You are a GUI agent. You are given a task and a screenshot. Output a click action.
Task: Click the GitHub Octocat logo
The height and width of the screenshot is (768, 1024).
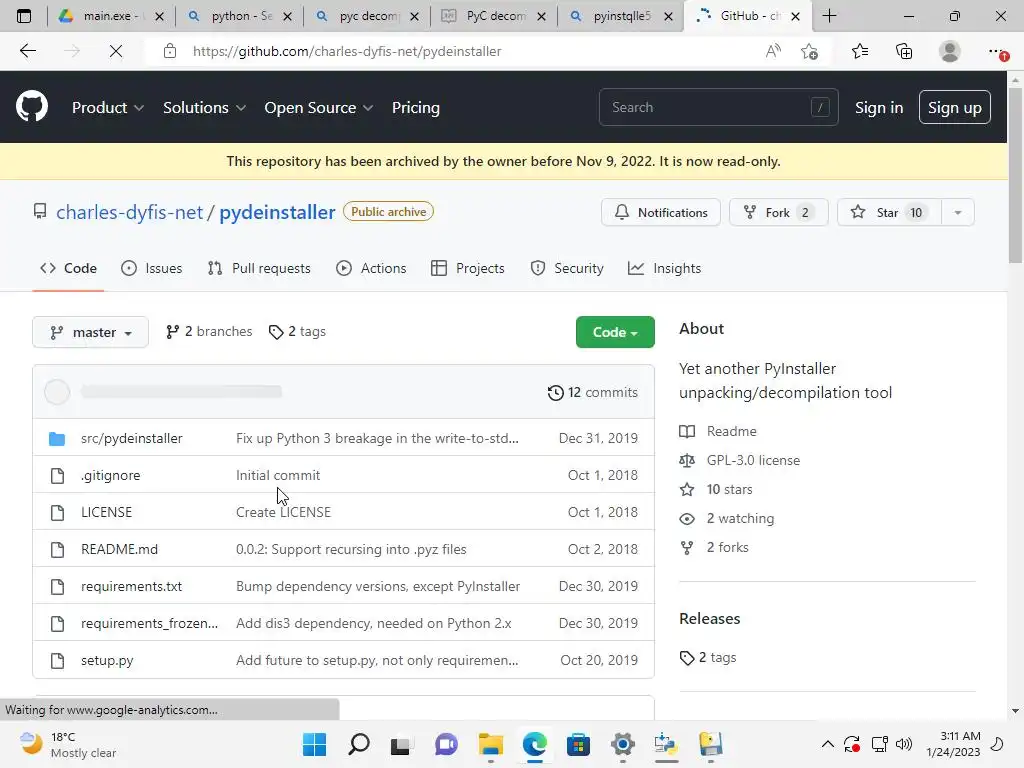click(x=31, y=107)
